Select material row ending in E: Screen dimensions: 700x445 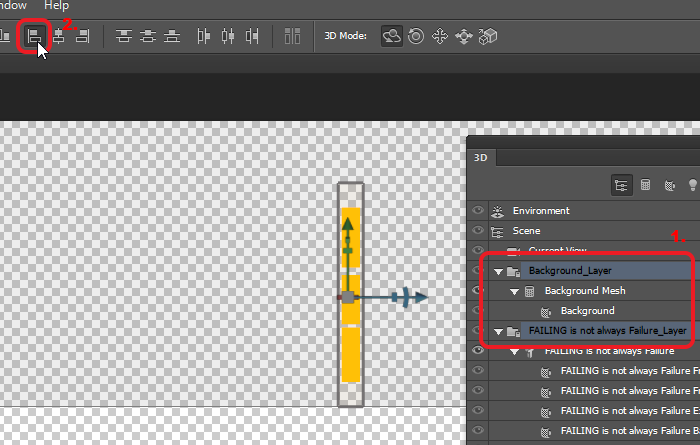pyautogui.click(x=594, y=411)
